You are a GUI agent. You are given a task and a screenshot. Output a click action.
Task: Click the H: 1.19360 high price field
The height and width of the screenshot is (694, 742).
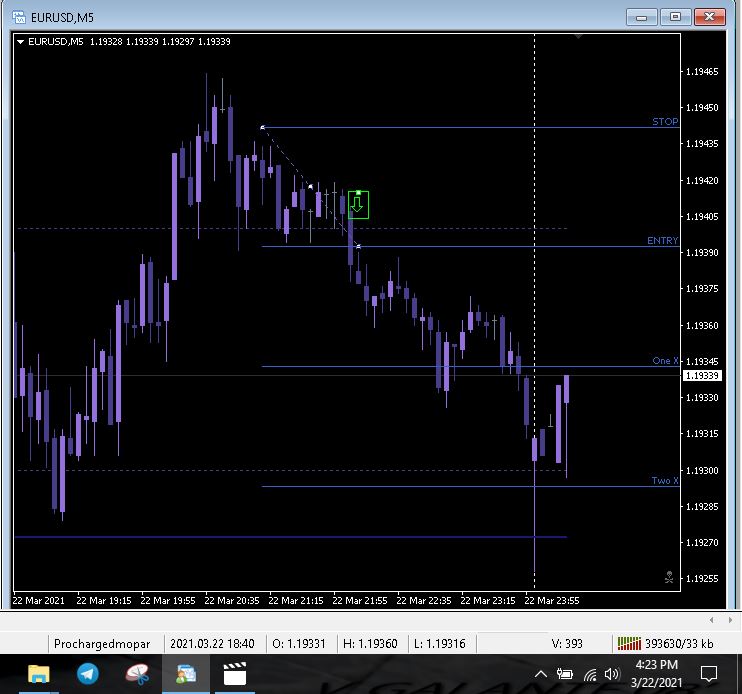pos(370,643)
